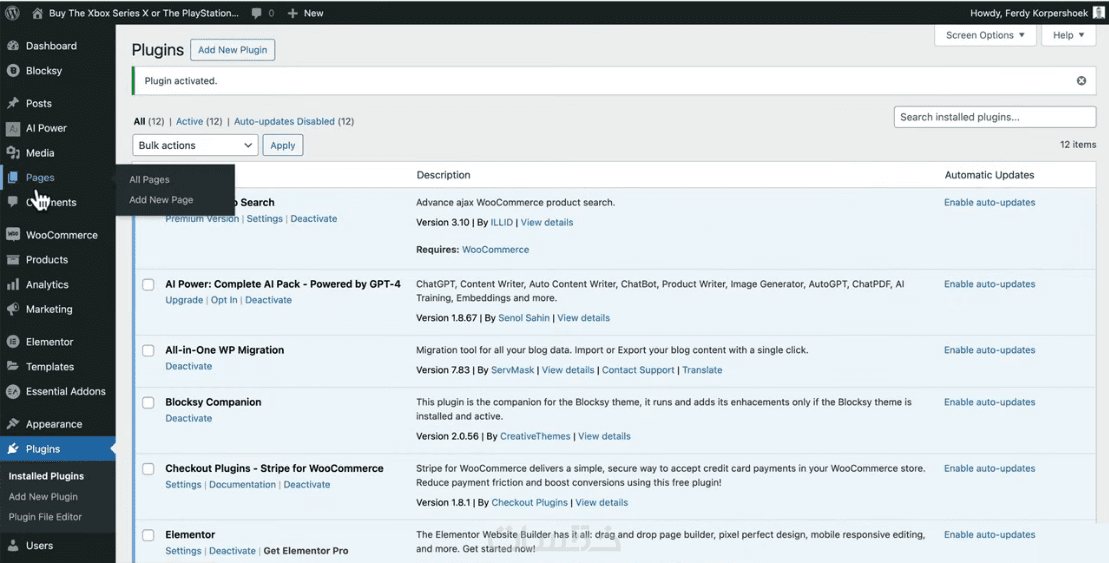Click the Posts pin icon

point(13,103)
